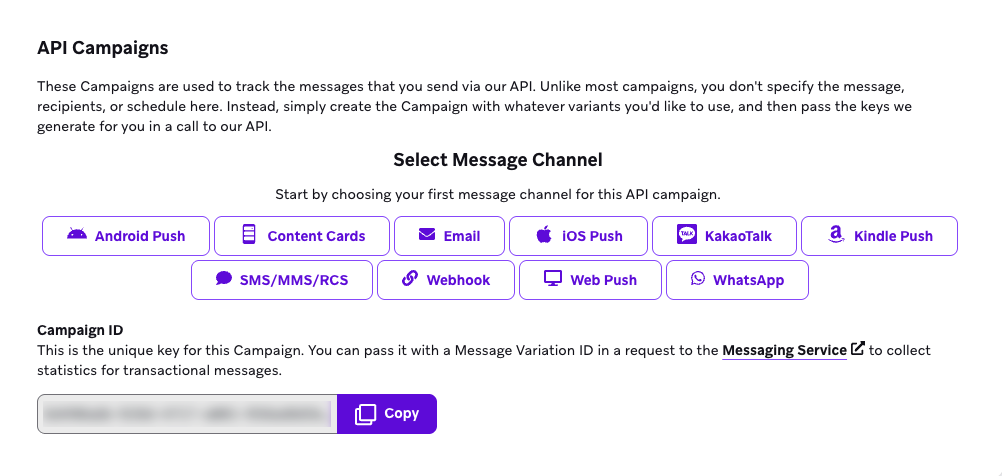The image size is (1002, 476).
Task: Click the Apple logo icon
Action: pyautogui.click(x=544, y=235)
